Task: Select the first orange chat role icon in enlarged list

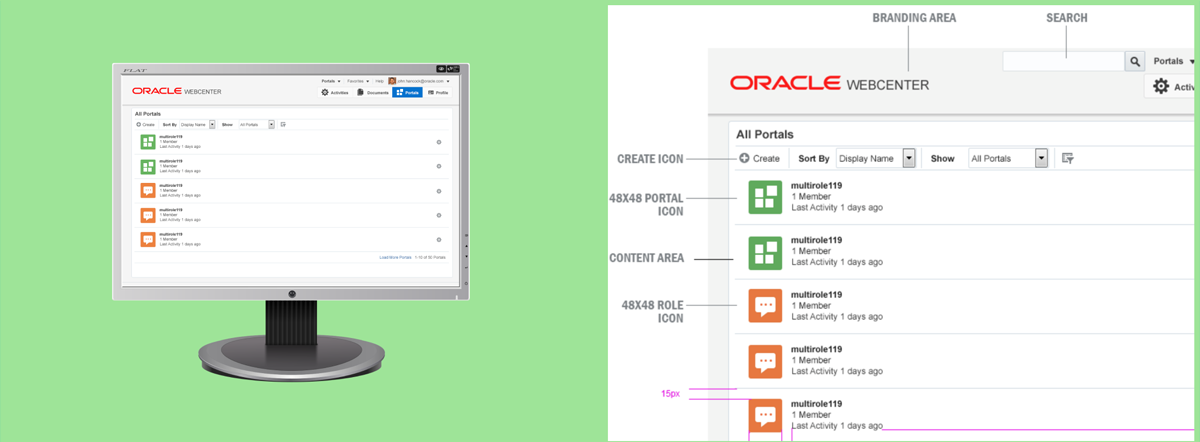Action: click(x=765, y=305)
